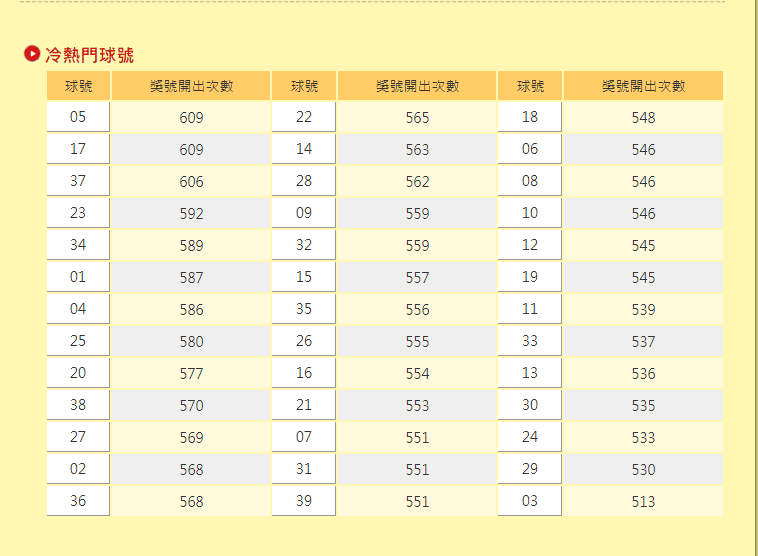Select ball number 30 cell
The image size is (758, 556).
pos(530,404)
